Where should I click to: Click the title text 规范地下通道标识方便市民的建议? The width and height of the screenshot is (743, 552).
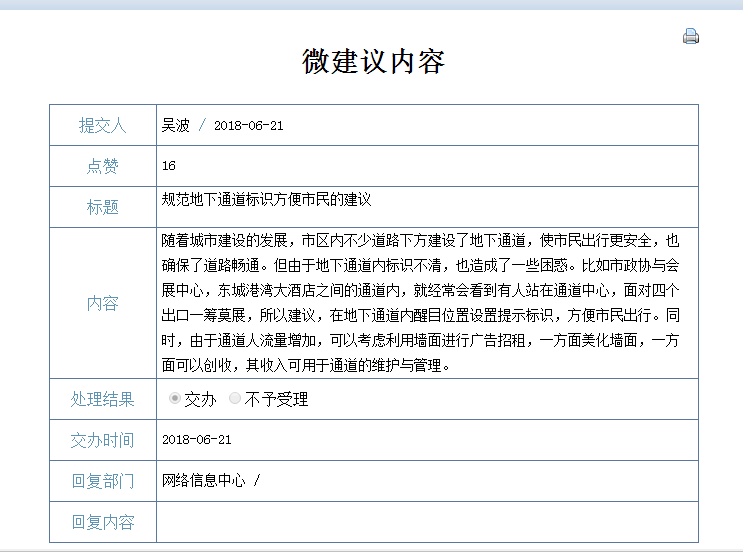coord(266,200)
